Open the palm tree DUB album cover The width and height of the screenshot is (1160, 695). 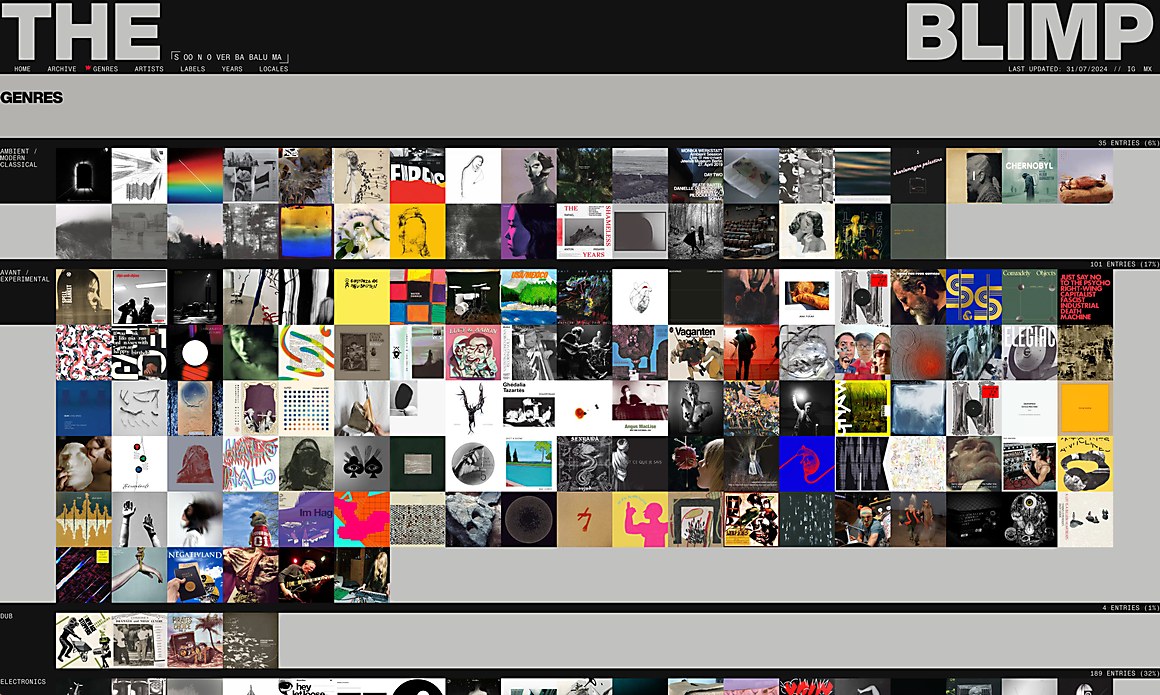[x=195, y=640]
